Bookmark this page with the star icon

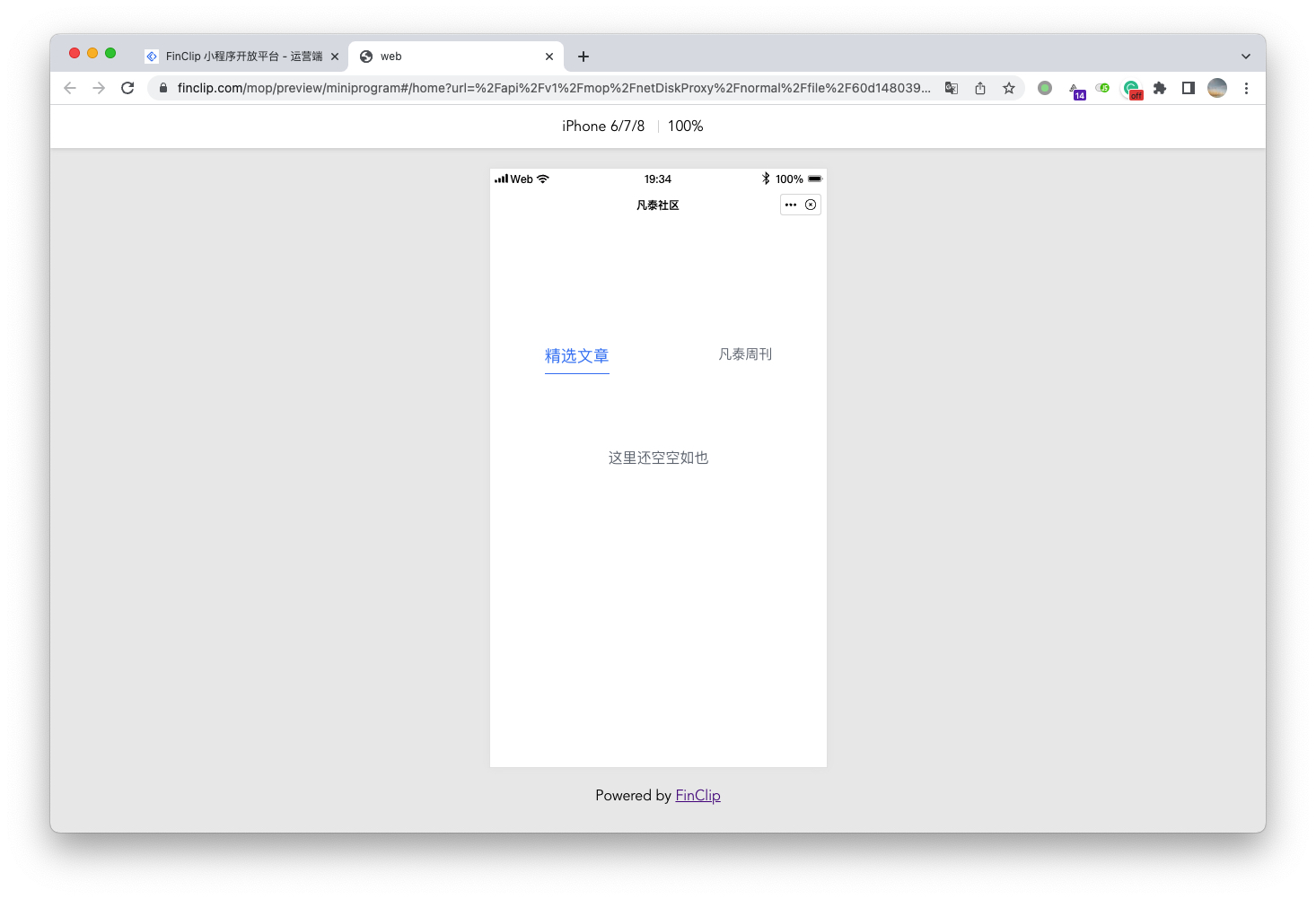[1009, 88]
